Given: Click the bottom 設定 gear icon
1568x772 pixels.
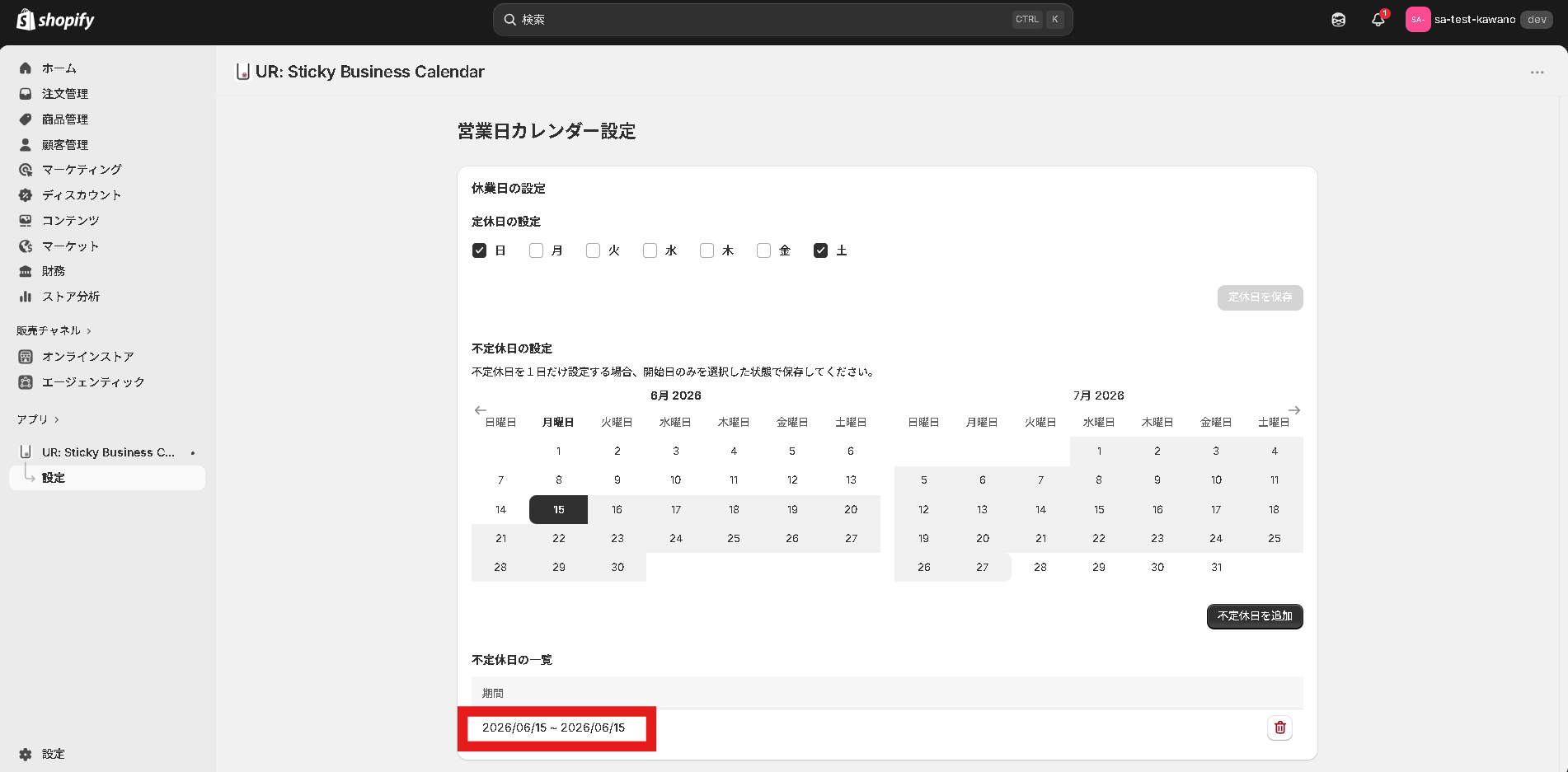Looking at the screenshot, I should (x=26, y=755).
